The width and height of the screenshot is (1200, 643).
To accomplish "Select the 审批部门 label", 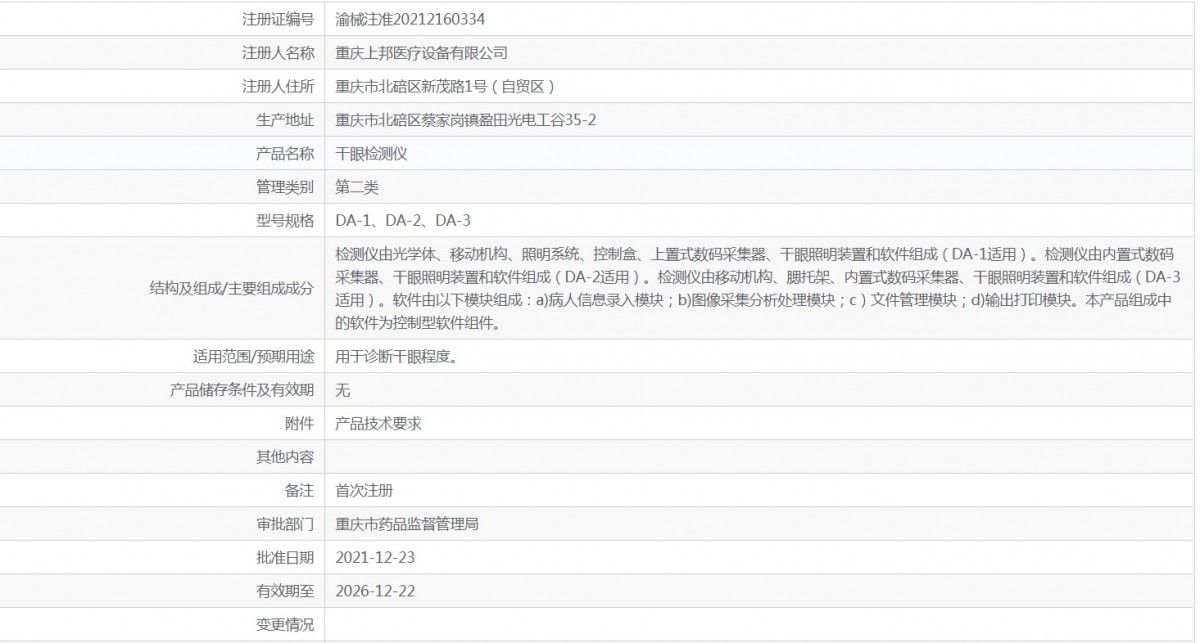I will [x=285, y=524].
